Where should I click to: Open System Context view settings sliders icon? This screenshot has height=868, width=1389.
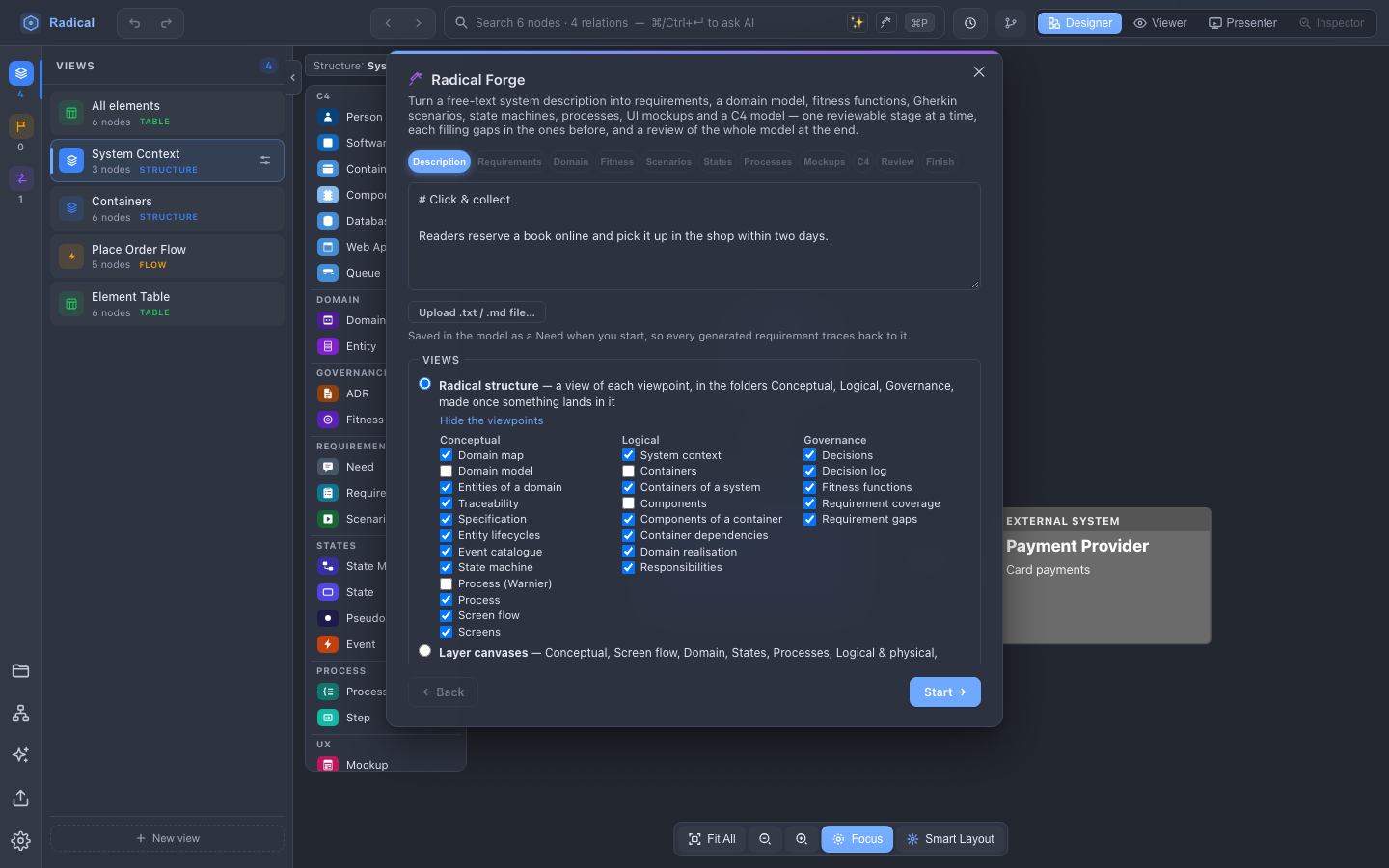265,160
